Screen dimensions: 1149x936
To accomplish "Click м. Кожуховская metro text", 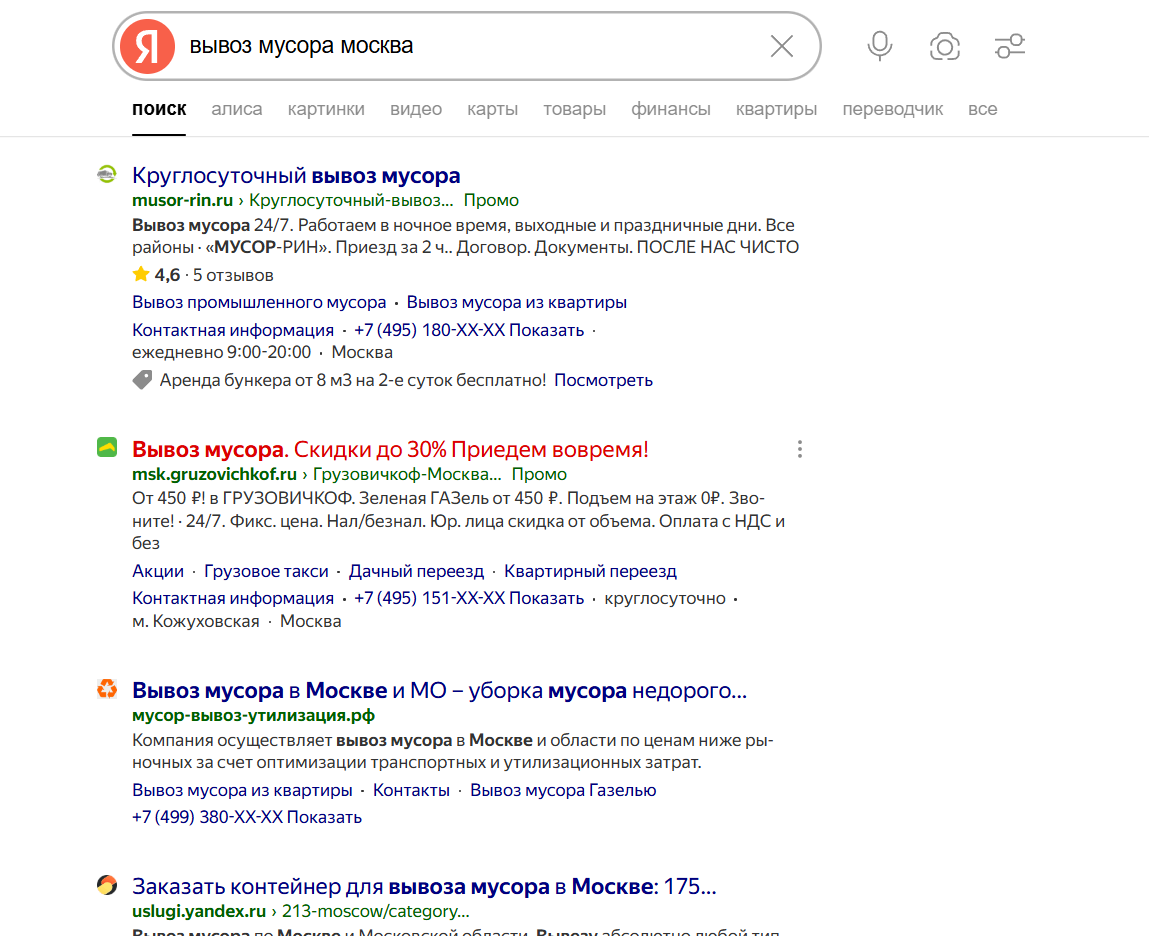I will (x=196, y=622).
